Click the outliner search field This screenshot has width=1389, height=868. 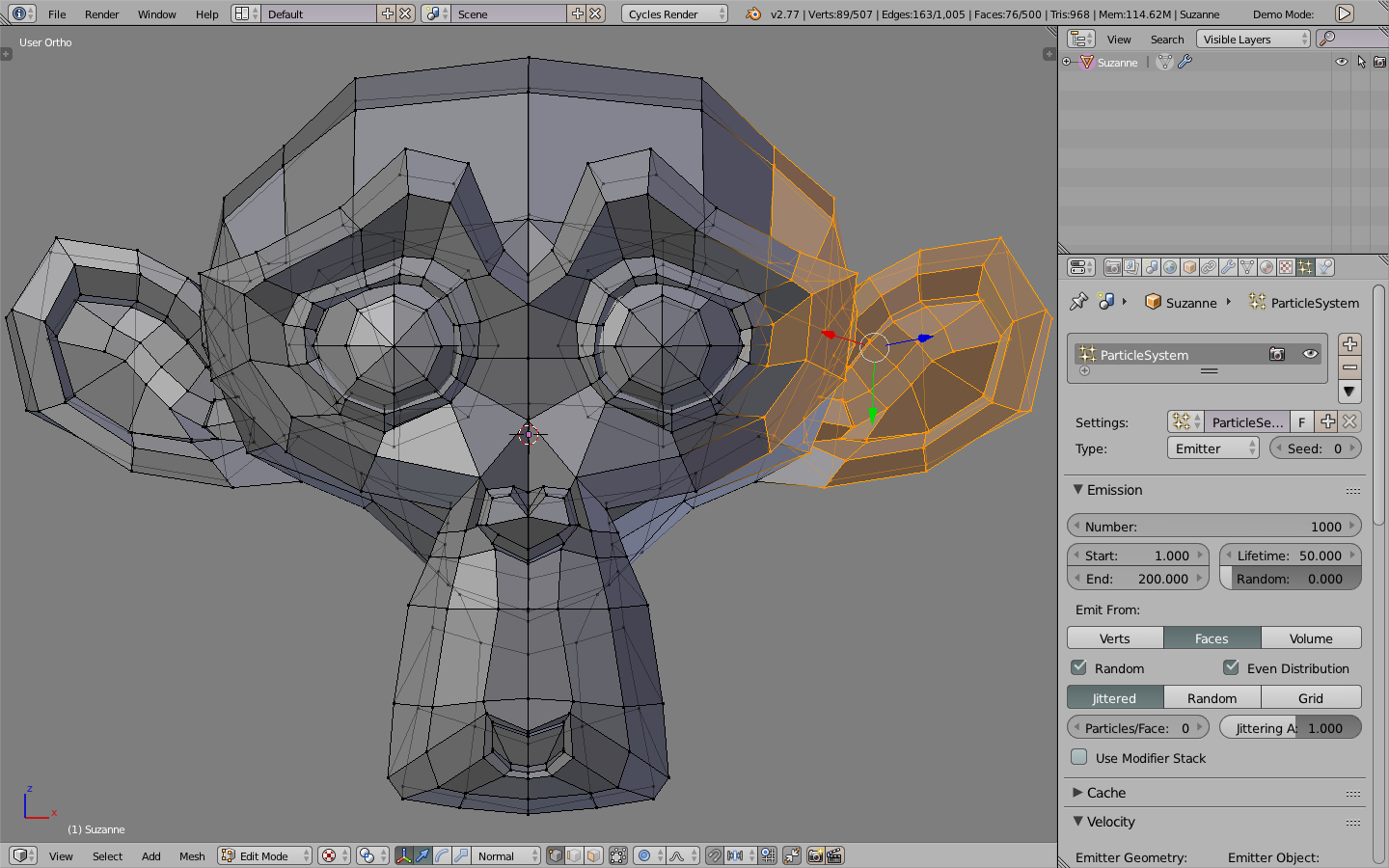pyautogui.click(x=1352, y=39)
